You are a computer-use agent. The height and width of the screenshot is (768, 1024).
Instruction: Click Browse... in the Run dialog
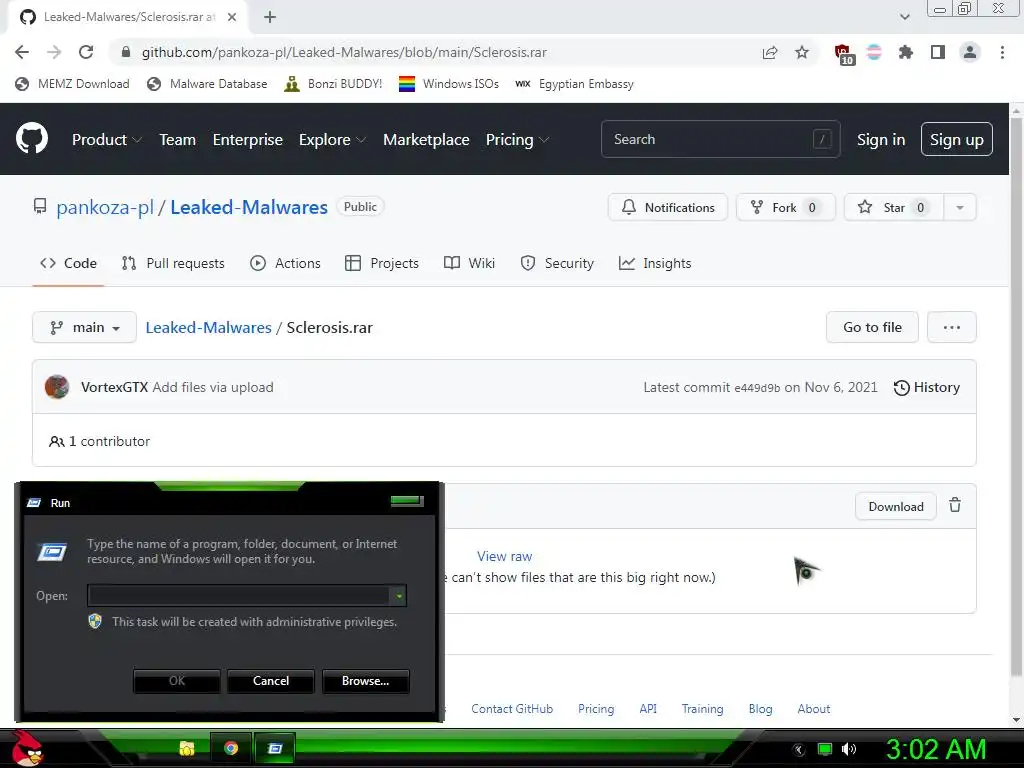[366, 680]
